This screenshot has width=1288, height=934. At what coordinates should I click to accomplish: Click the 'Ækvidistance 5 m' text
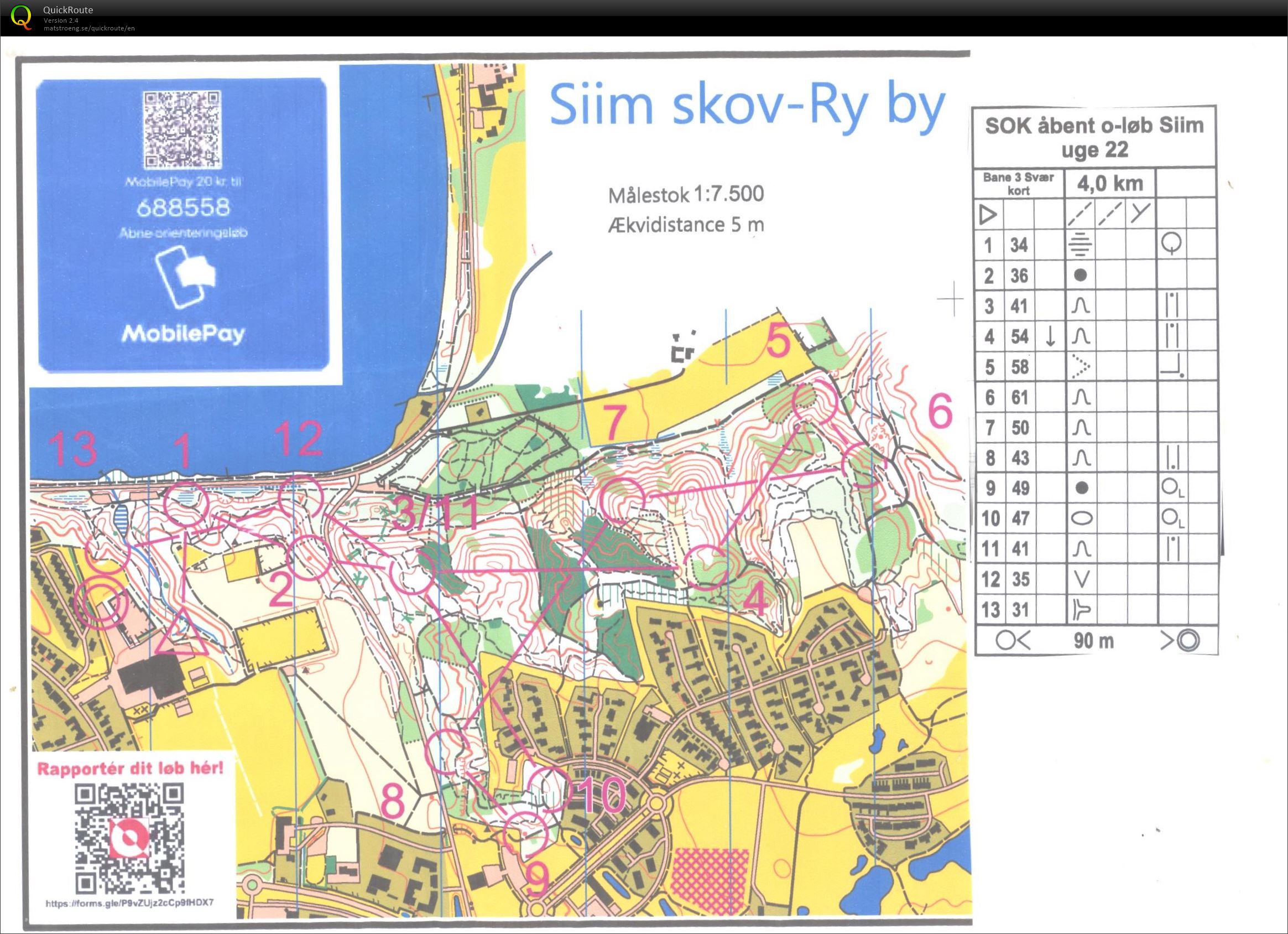[685, 225]
